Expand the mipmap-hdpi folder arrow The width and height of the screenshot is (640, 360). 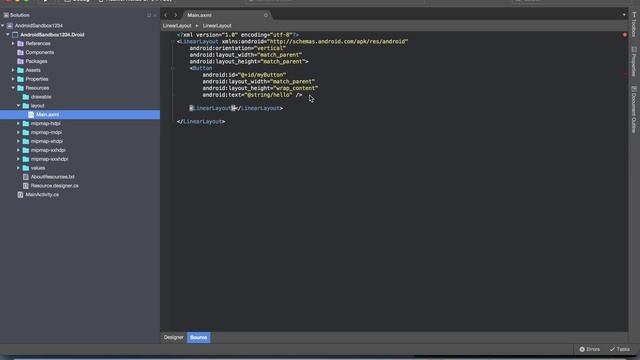coord(18,124)
